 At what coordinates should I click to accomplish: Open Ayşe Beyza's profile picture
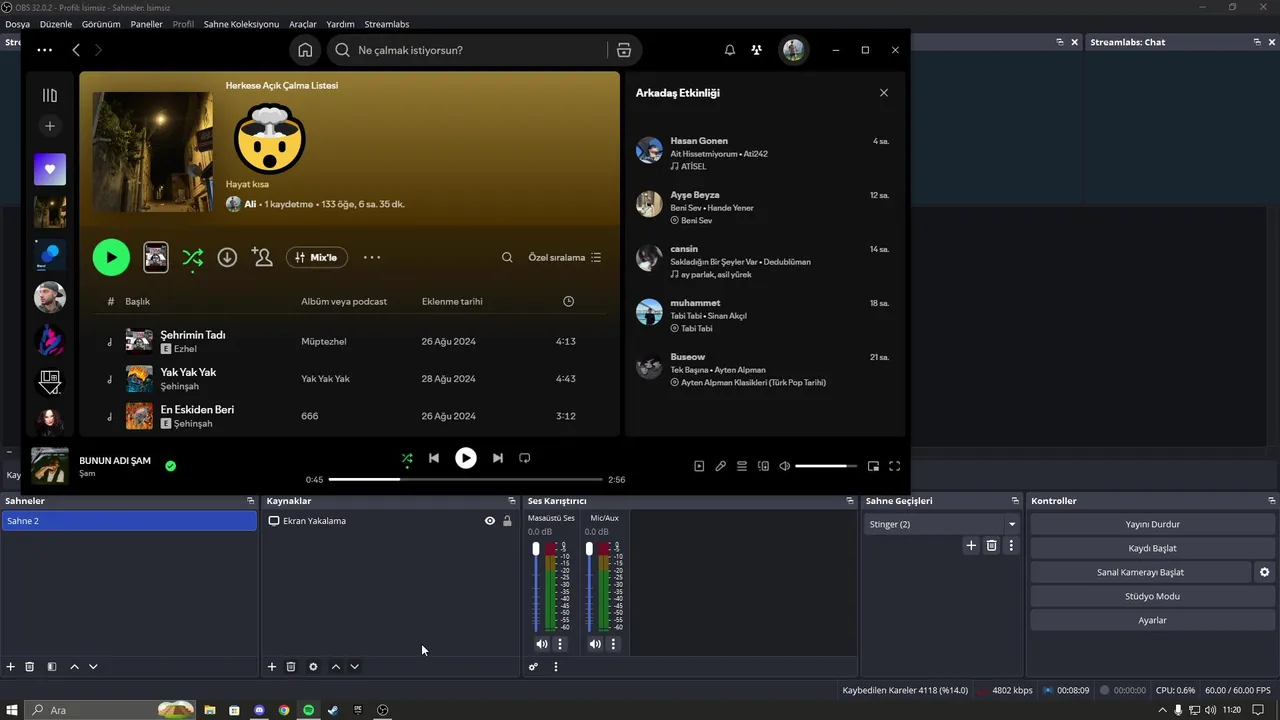click(x=649, y=204)
